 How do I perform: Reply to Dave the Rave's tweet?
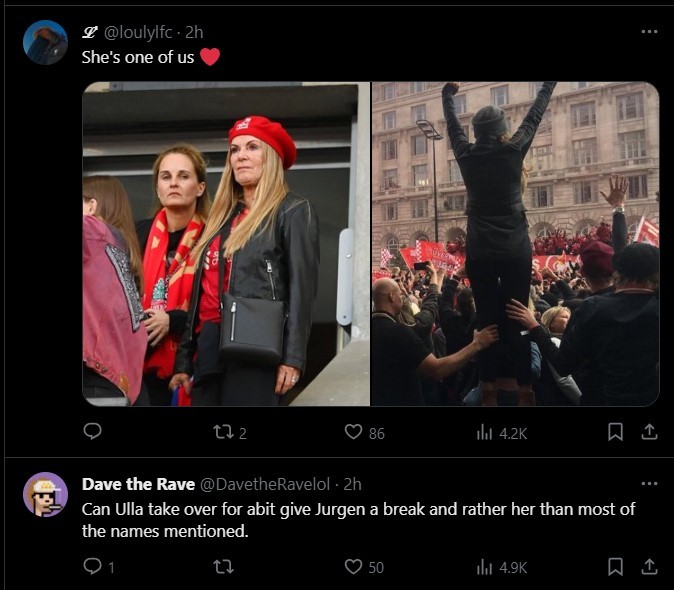coord(93,567)
